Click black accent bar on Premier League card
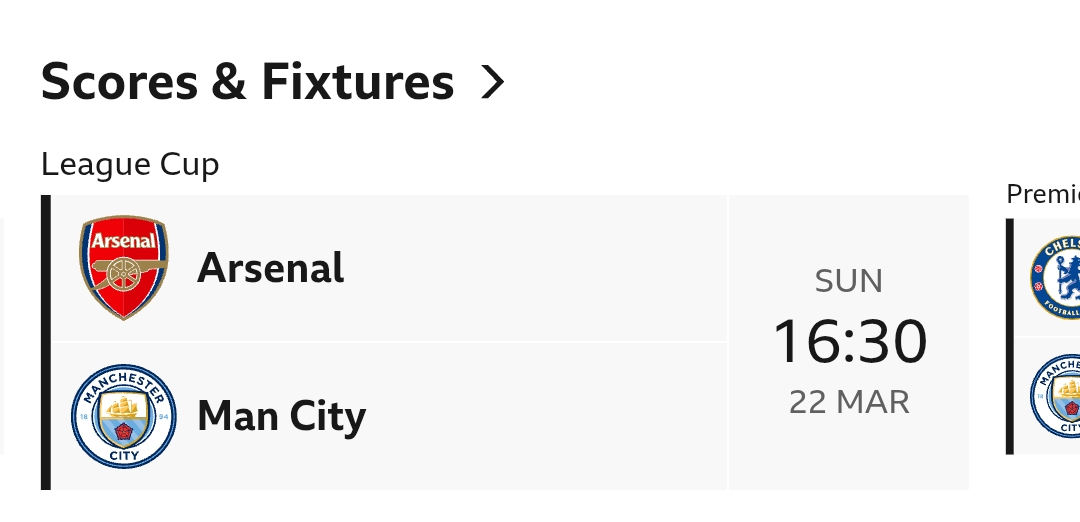The image size is (1080, 522). (x=1010, y=336)
